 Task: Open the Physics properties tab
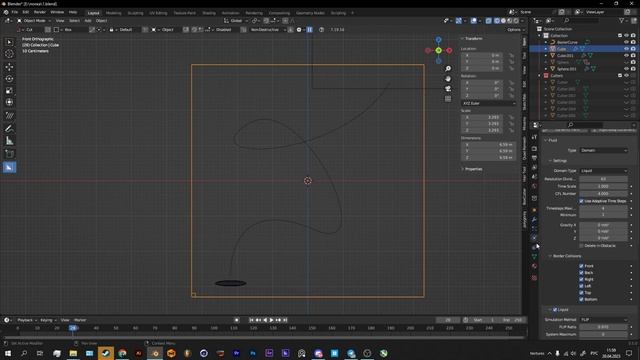click(x=534, y=238)
